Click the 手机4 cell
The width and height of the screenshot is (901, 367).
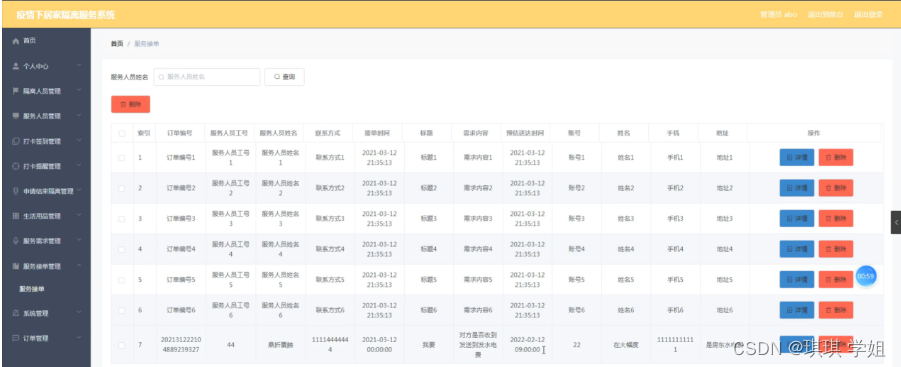coord(675,249)
